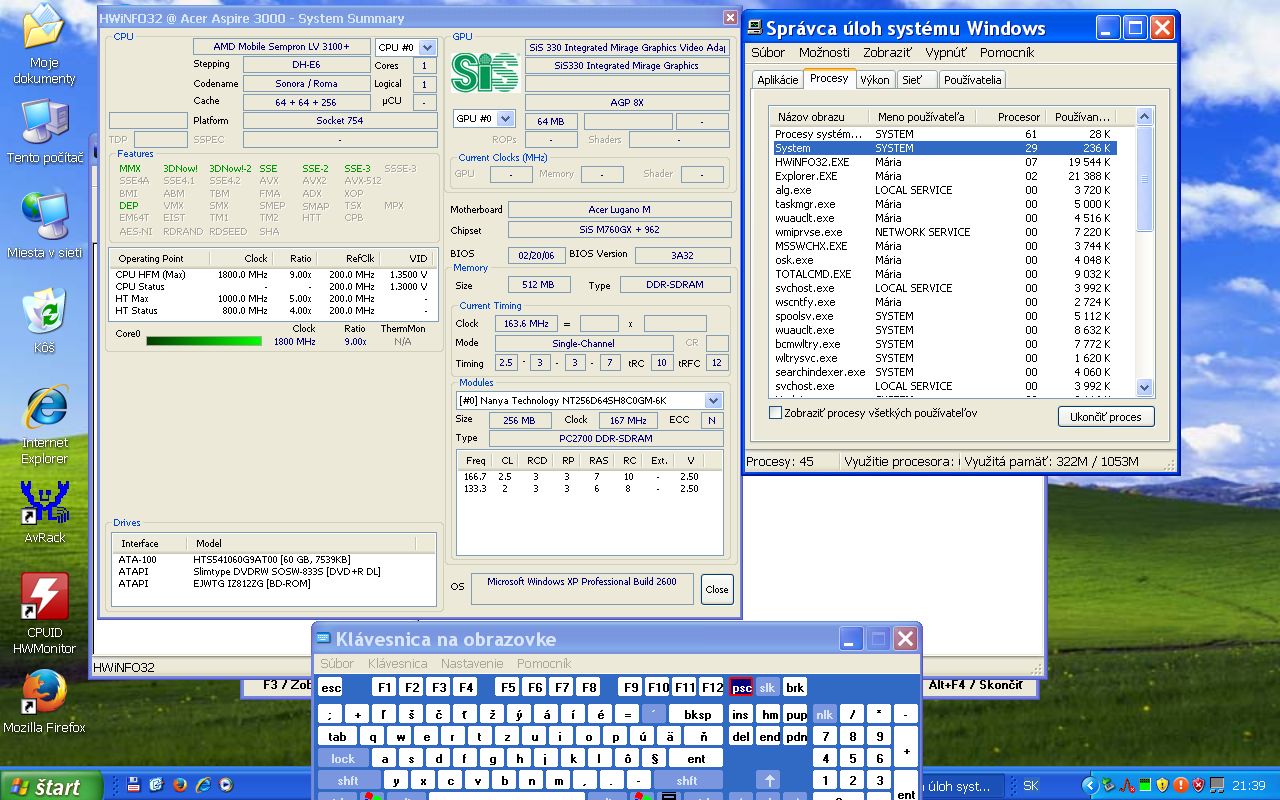The height and width of the screenshot is (800, 1280).
Task: Toggle the right shft key on keyboard
Action: pos(687,780)
